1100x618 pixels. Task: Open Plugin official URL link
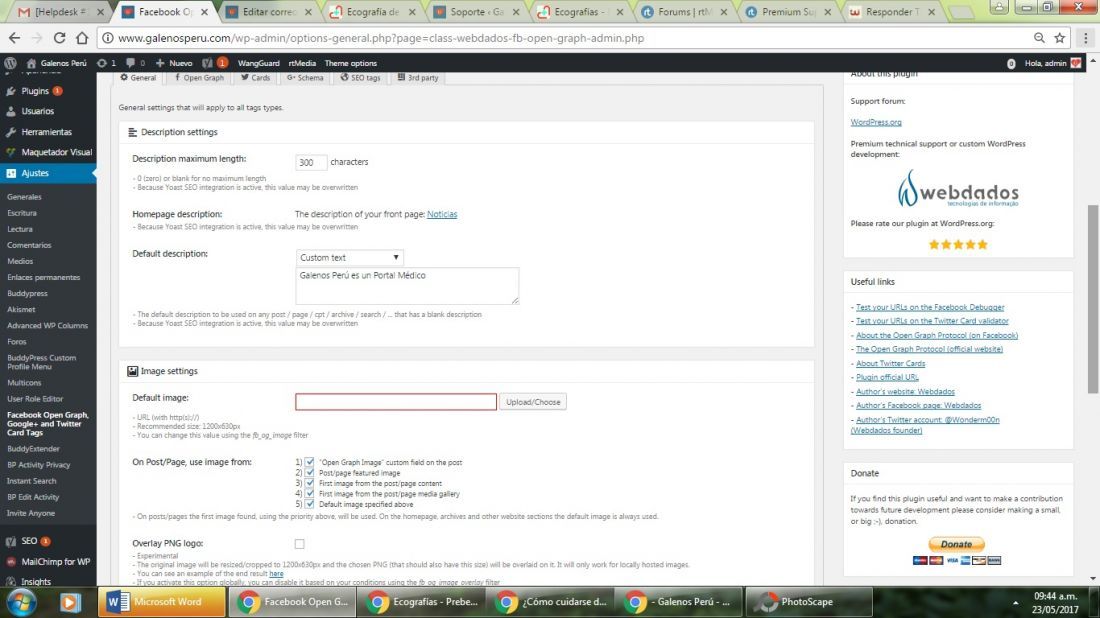click(887, 377)
